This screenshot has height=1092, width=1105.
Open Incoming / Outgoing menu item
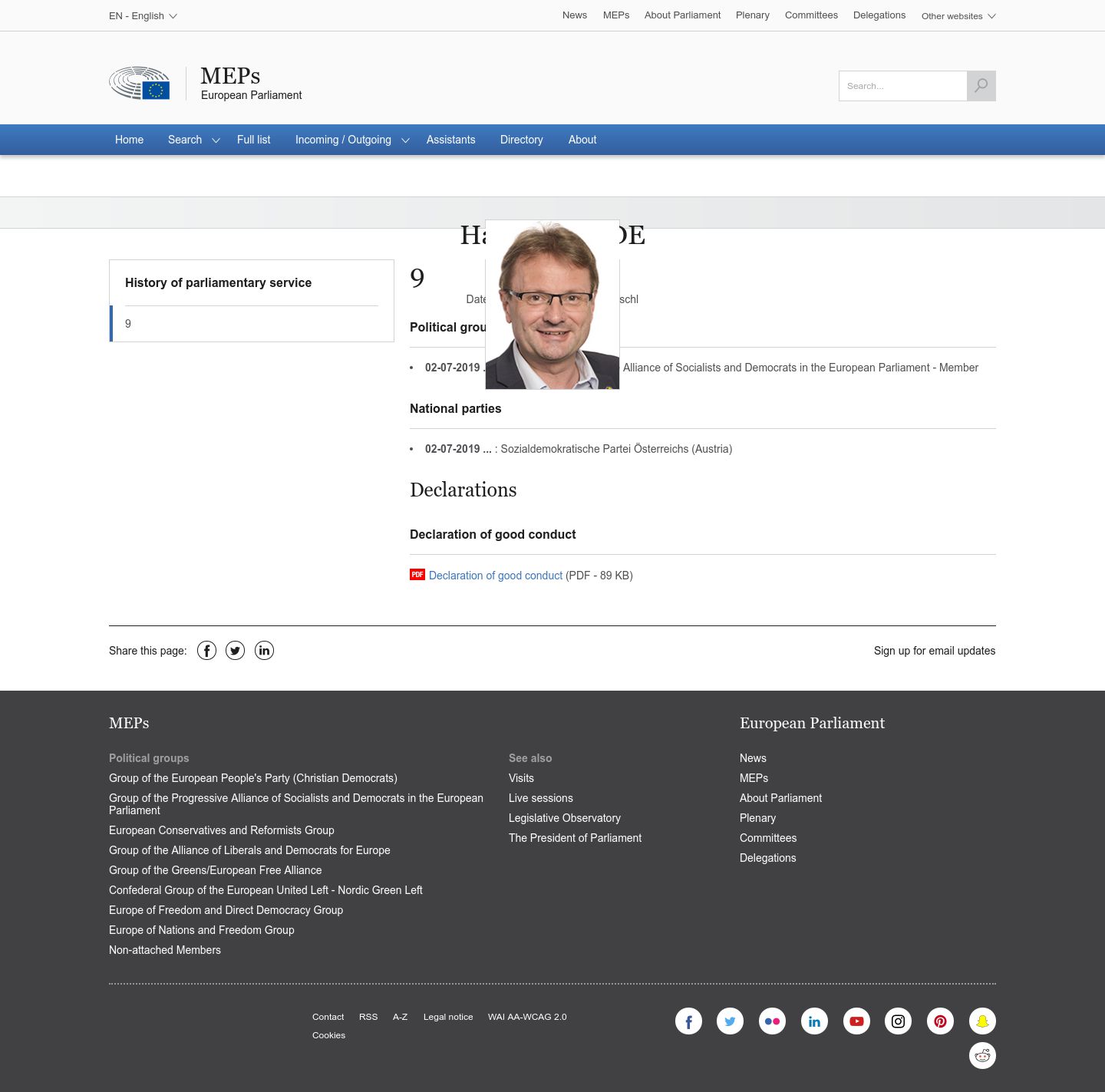343,140
